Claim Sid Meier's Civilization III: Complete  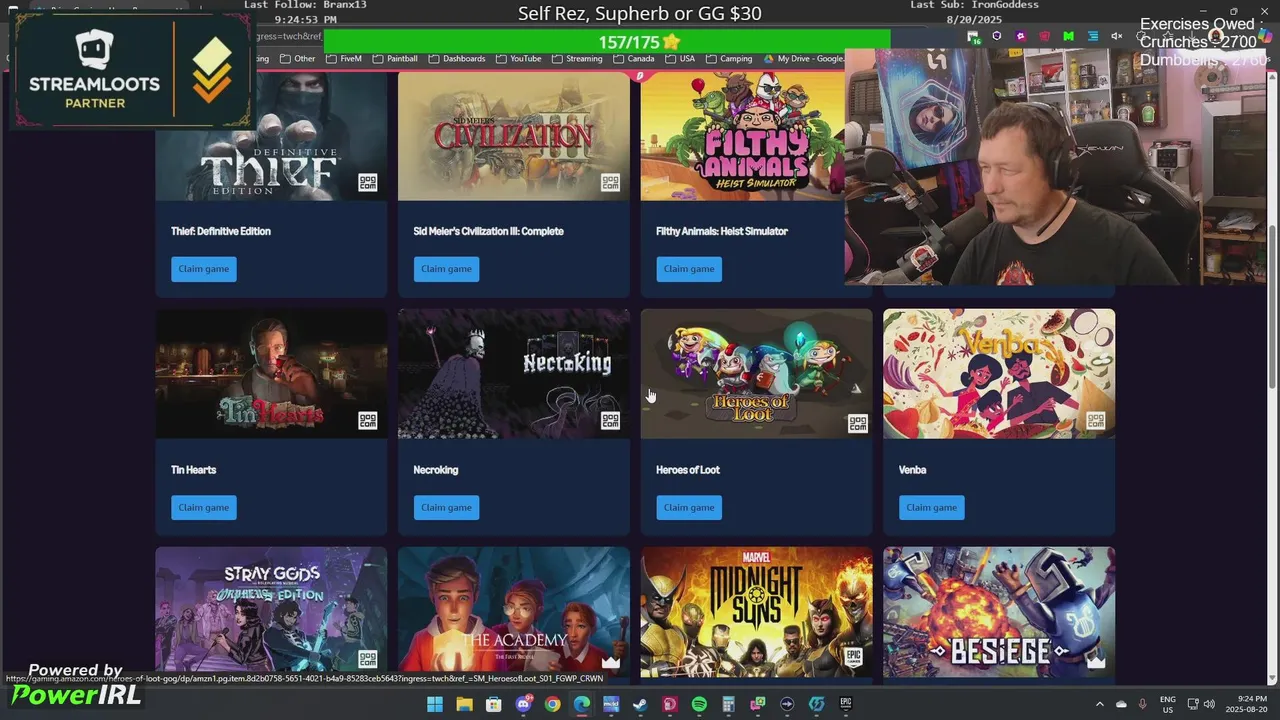point(446,268)
